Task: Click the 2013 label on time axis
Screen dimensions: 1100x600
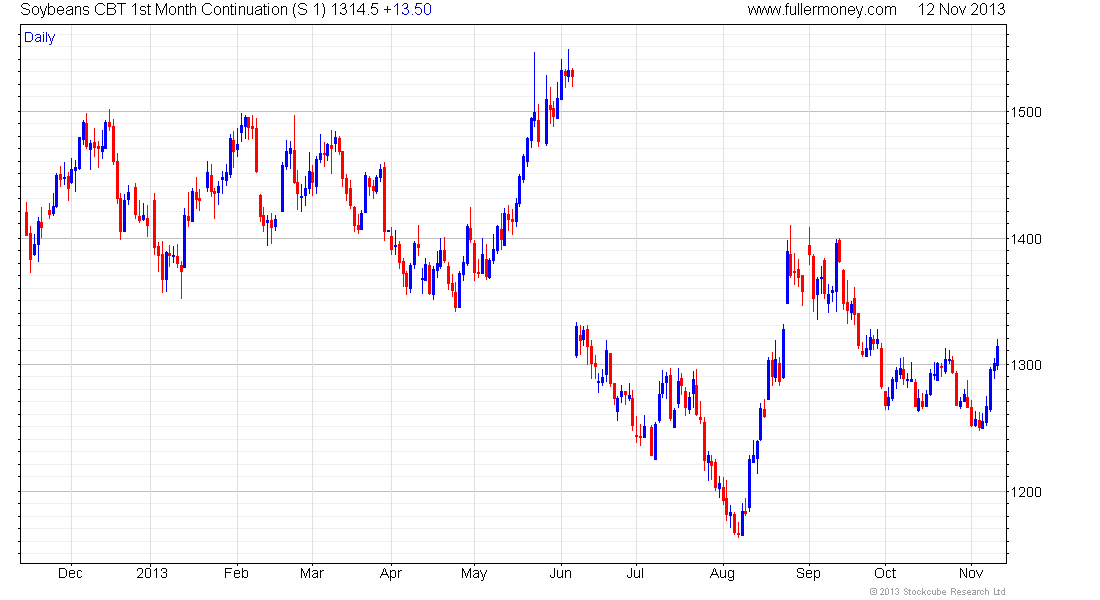Action: coord(152,573)
